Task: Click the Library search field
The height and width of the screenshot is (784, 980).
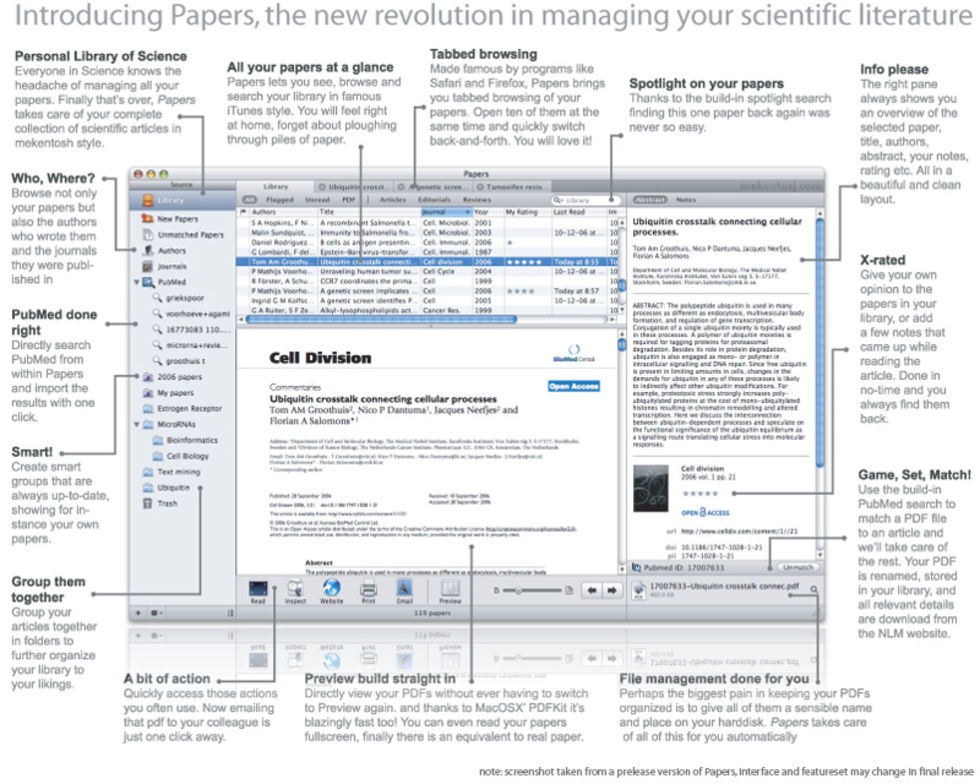Action: pyautogui.click(x=585, y=199)
